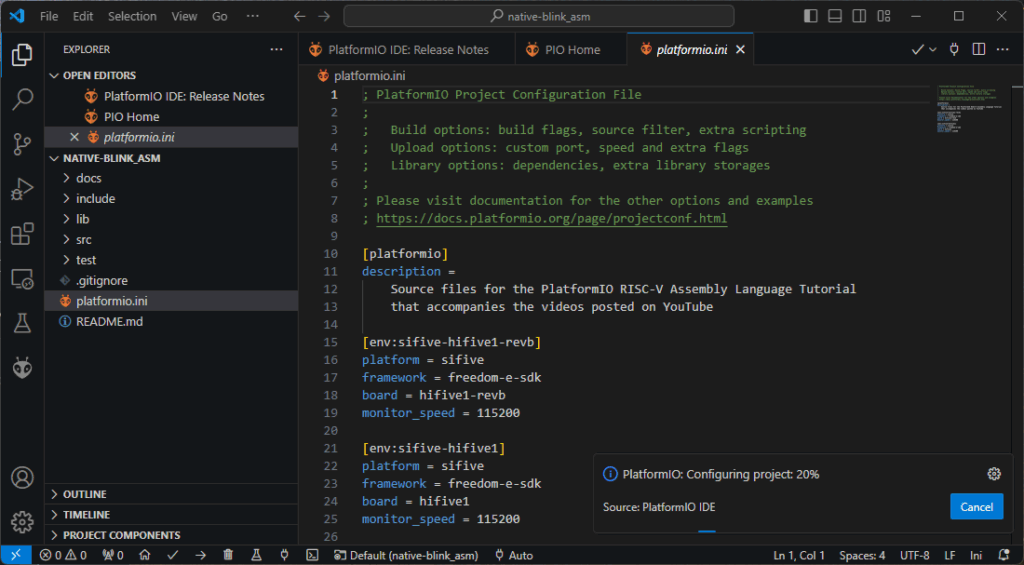
Task: Toggle the primary sidebar layout button
Action: [x=810, y=17]
